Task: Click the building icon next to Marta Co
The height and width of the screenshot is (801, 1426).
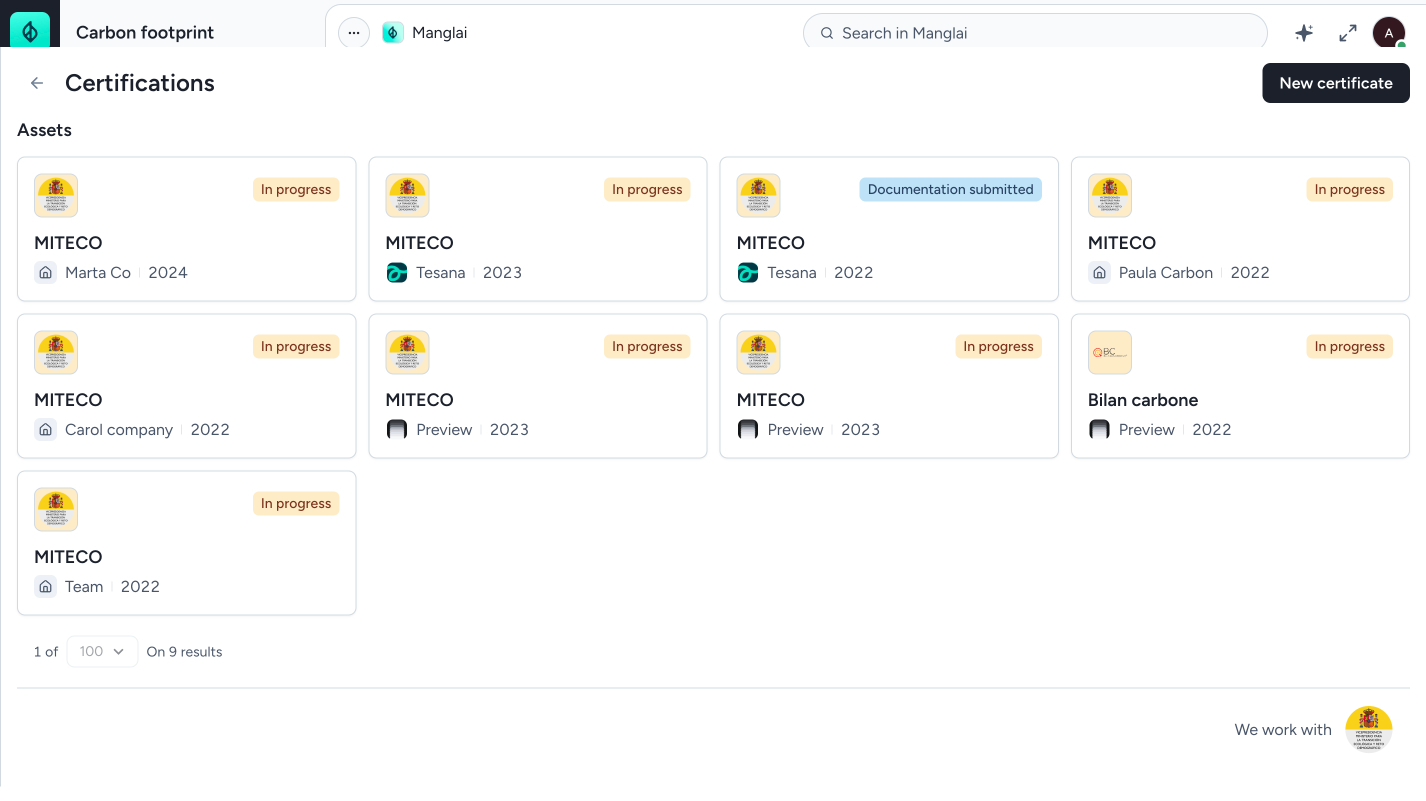Action: (45, 273)
